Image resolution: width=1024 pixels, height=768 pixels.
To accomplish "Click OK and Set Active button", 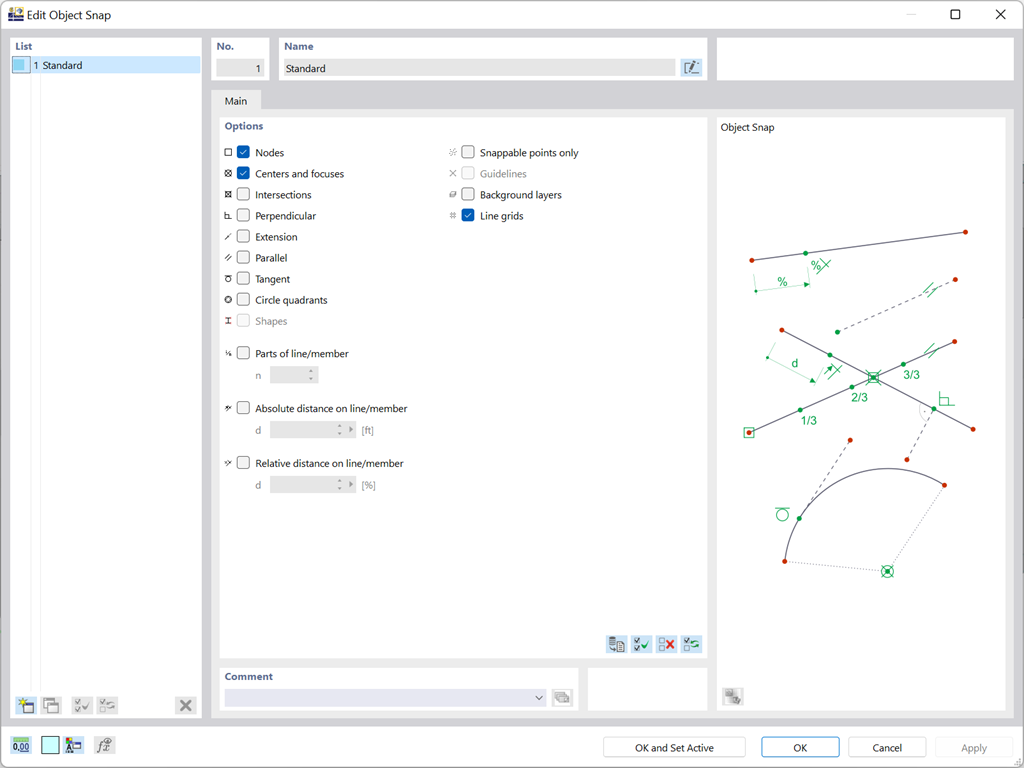I will point(674,748).
